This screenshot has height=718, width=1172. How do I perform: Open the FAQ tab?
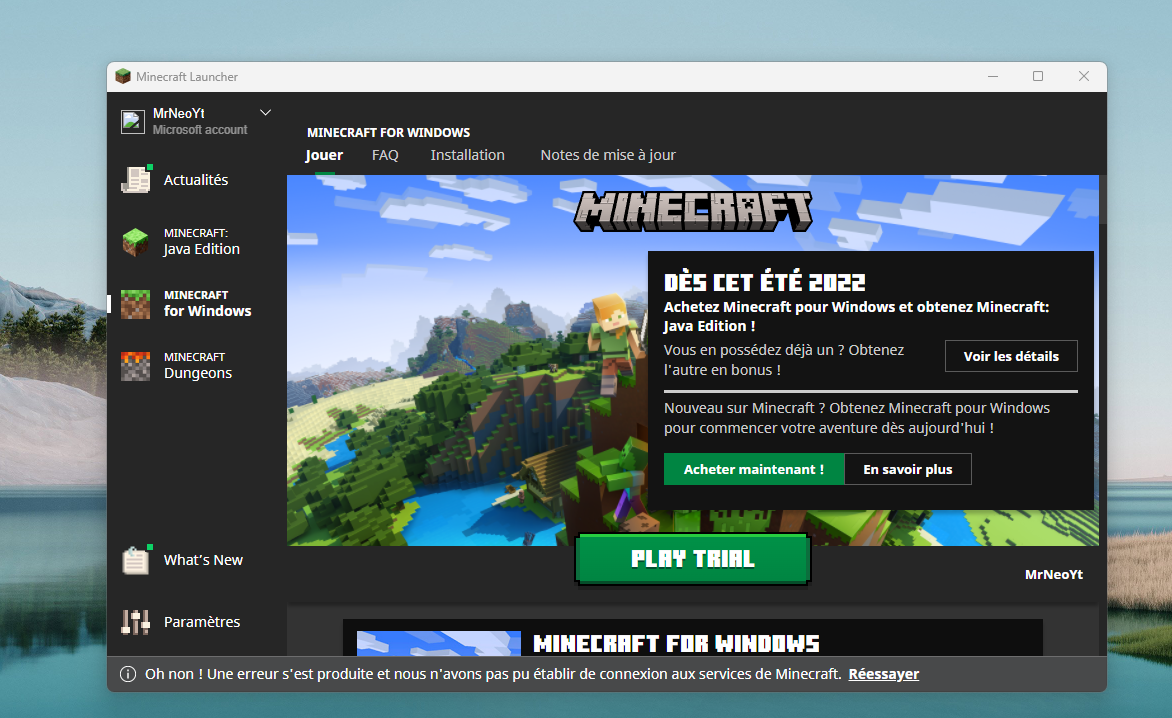[x=385, y=155]
